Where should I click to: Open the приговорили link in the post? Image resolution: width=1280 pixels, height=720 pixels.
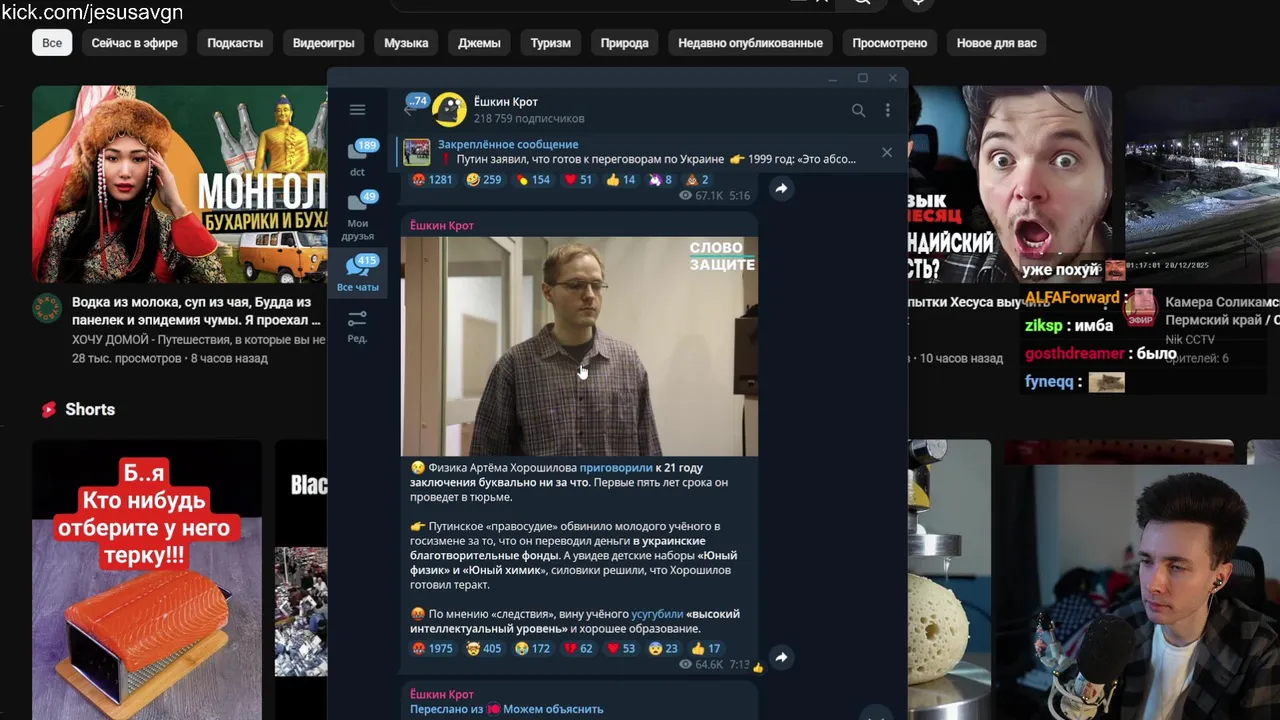[x=615, y=468]
